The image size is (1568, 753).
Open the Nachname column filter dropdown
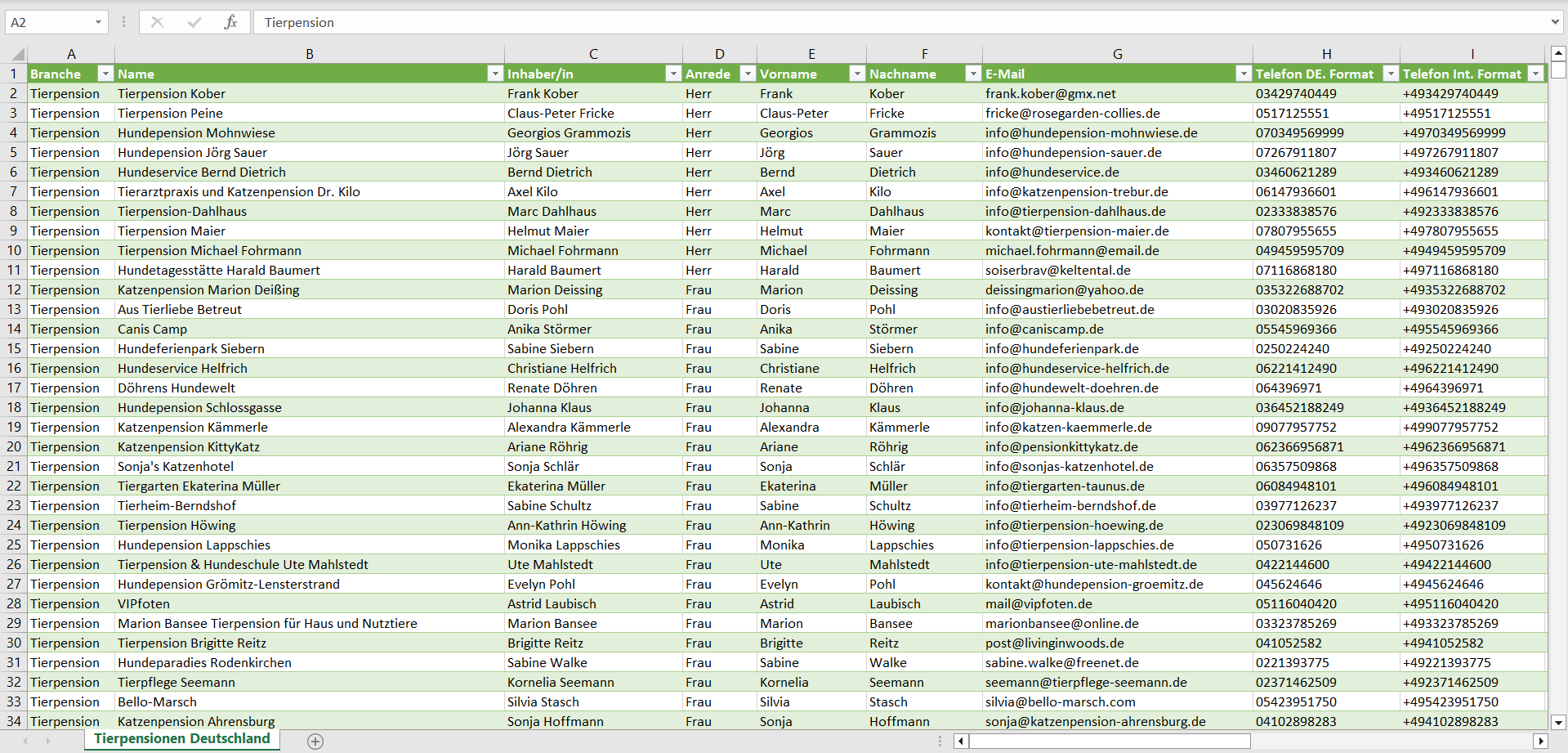pyautogui.click(x=972, y=74)
